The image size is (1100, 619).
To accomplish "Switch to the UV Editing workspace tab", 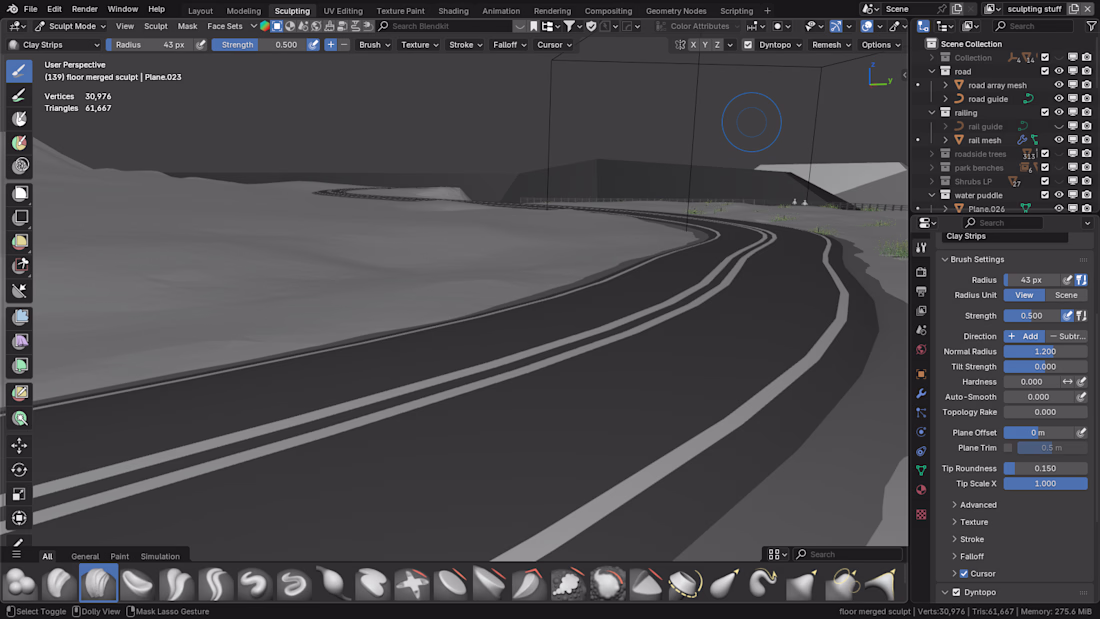I will point(343,11).
